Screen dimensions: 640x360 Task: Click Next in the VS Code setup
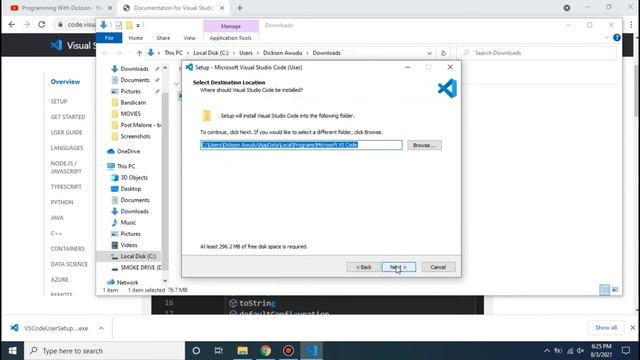pos(399,267)
